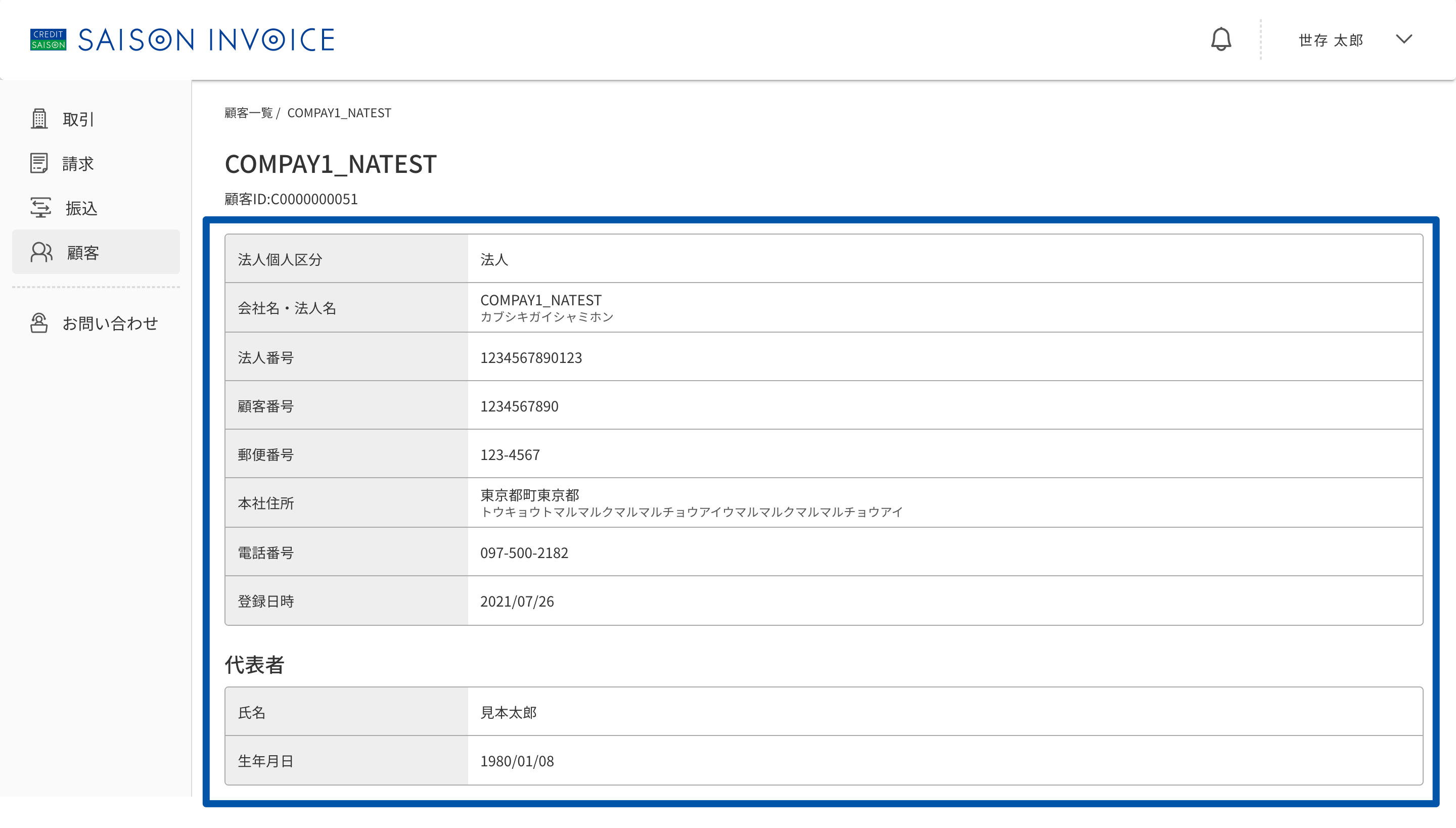Select the 顧客 sidebar entry
The height and width of the screenshot is (828, 1456).
pyautogui.click(x=96, y=252)
